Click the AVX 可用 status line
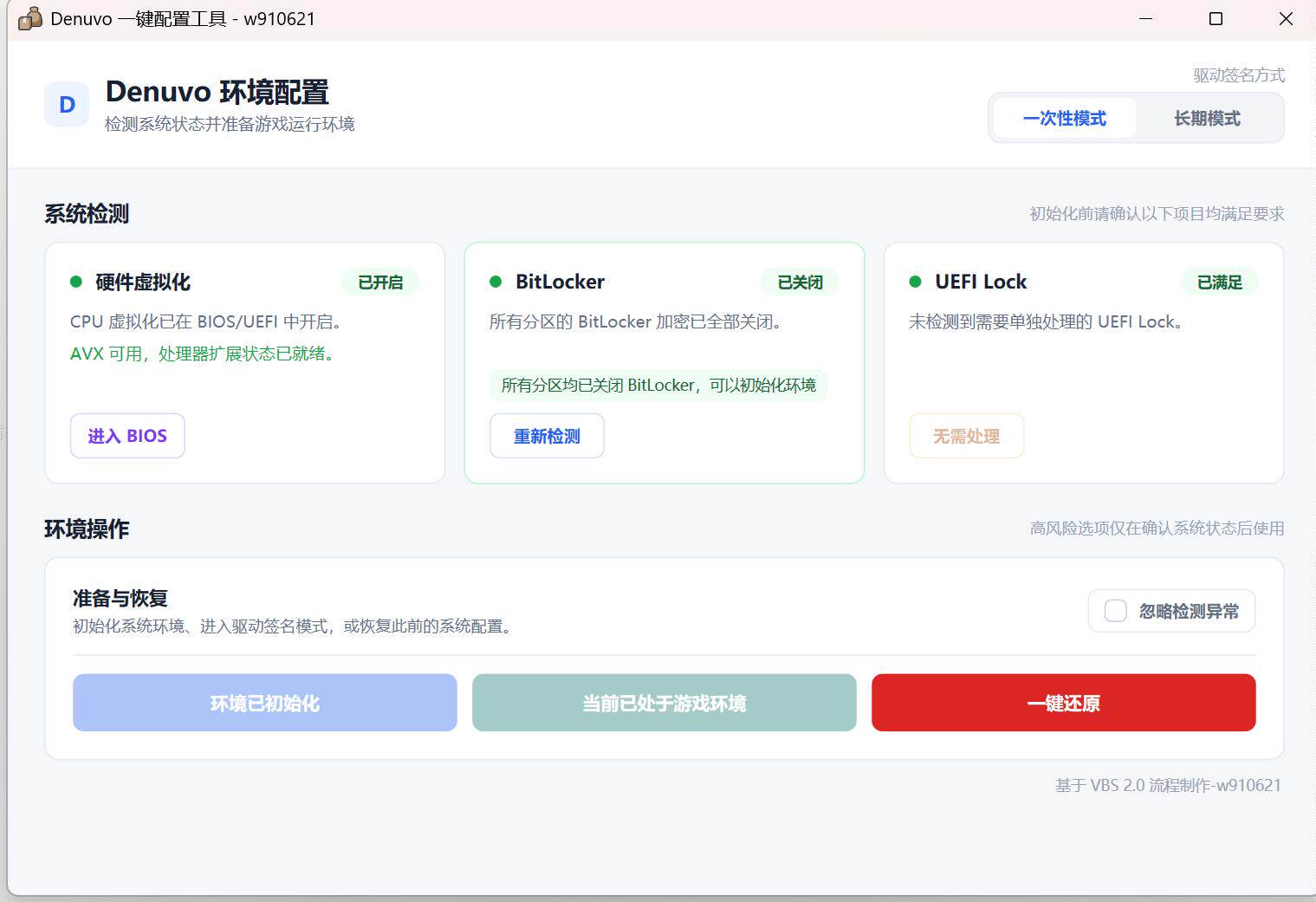Image resolution: width=1316 pixels, height=902 pixels. 204,354
